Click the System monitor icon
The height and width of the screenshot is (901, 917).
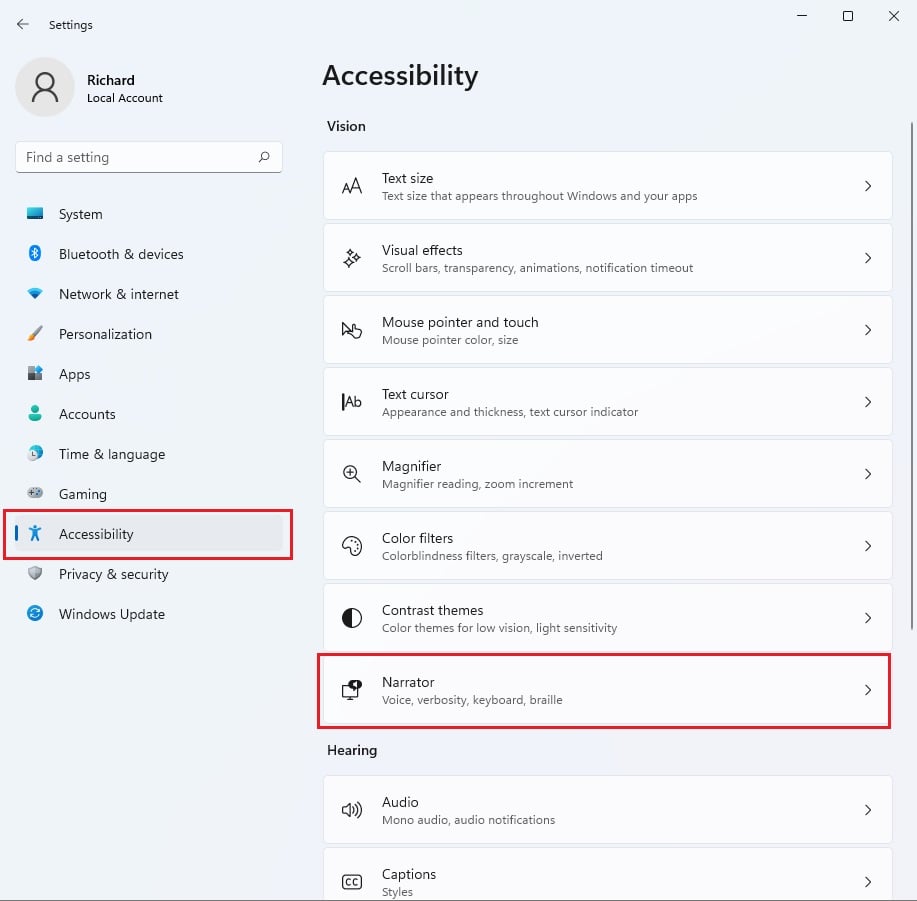[35, 213]
